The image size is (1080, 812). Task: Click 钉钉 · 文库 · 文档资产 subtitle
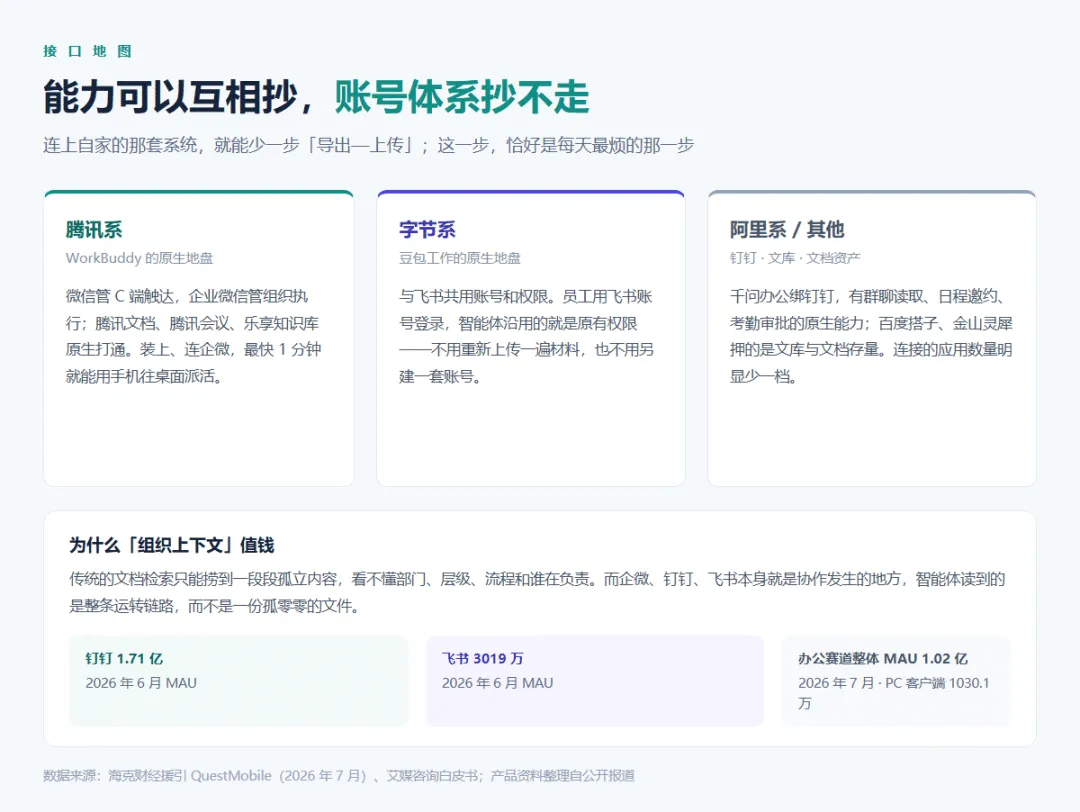[795, 258]
